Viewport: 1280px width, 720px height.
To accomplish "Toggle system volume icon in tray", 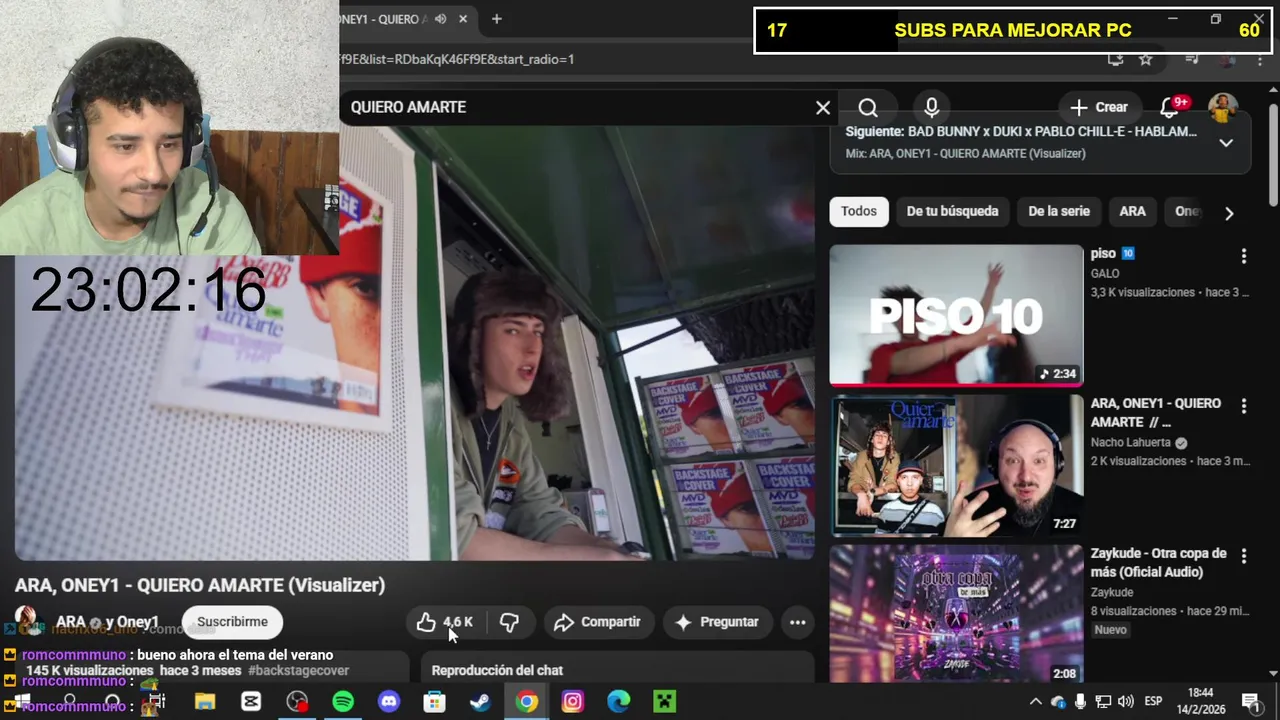I will coord(1126,702).
